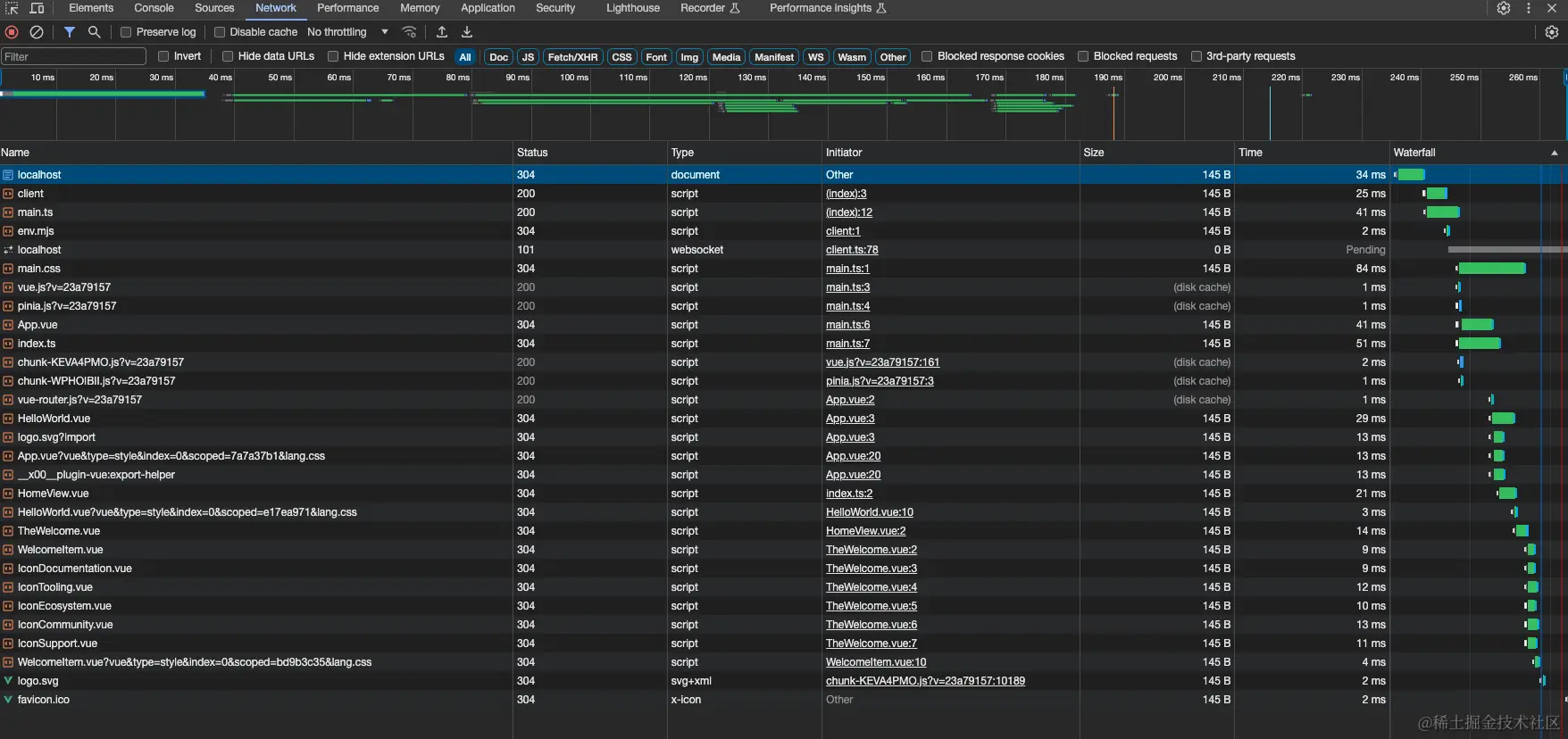The height and width of the screenshot is (739, 1568).
Task: Import HAR file upload icon
Action: (442, 32)
